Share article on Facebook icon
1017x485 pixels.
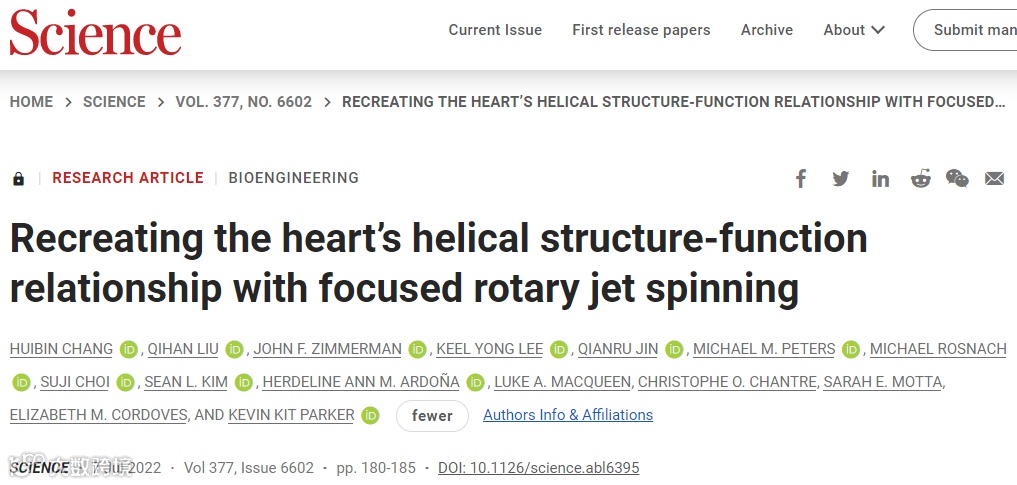pyautogui.click(x=801, y=179)
